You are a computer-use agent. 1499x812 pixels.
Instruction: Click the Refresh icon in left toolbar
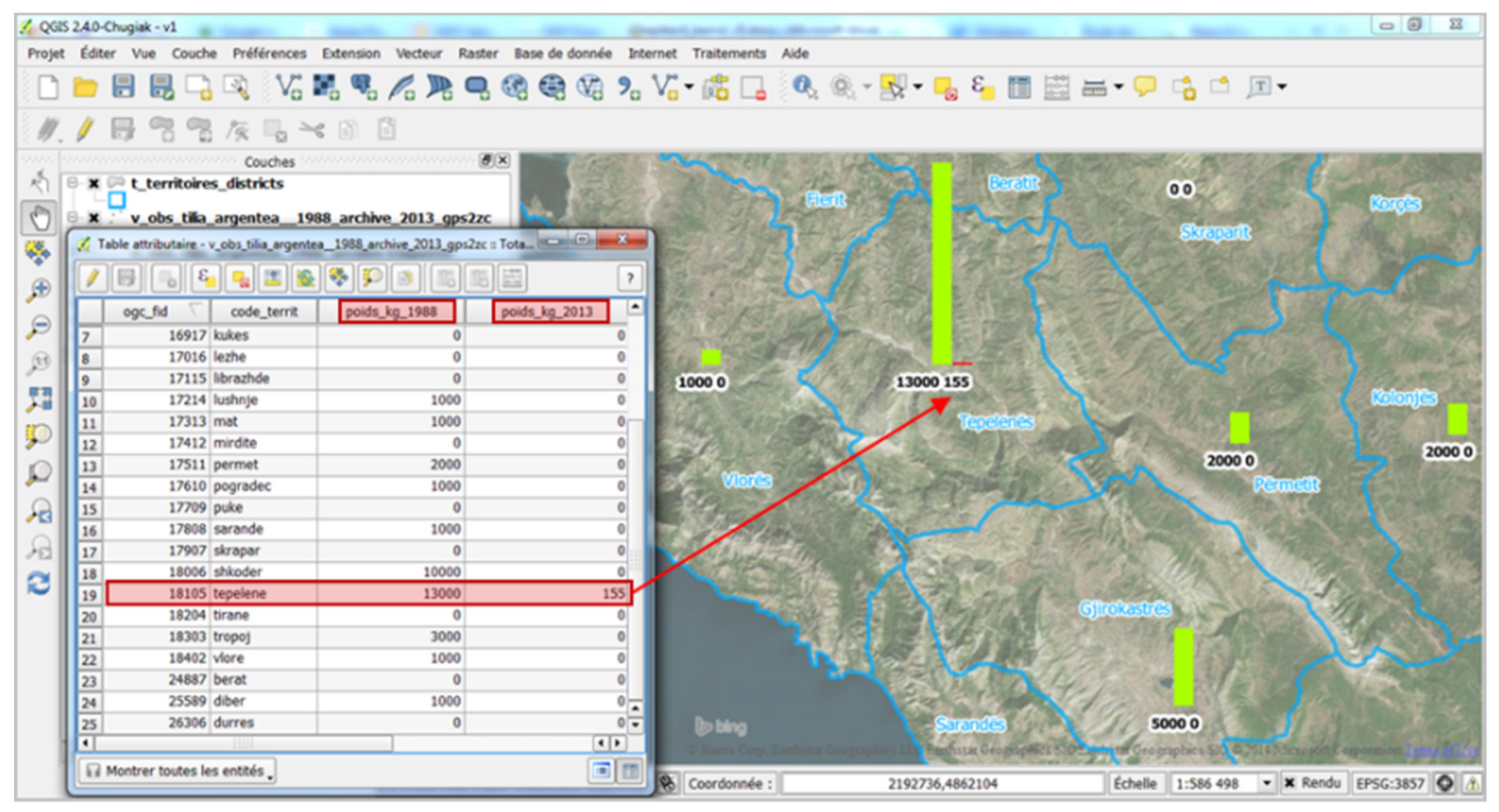[38, 583]
